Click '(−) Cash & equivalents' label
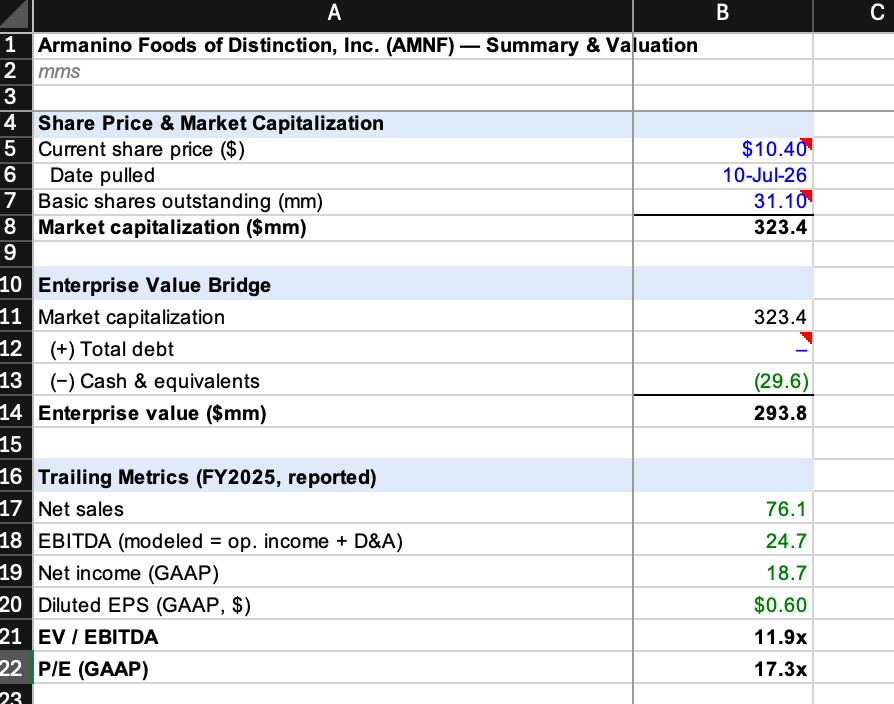The height and width of the screenshot is (704, 894). pyautogui.click(x=334, y=380)
